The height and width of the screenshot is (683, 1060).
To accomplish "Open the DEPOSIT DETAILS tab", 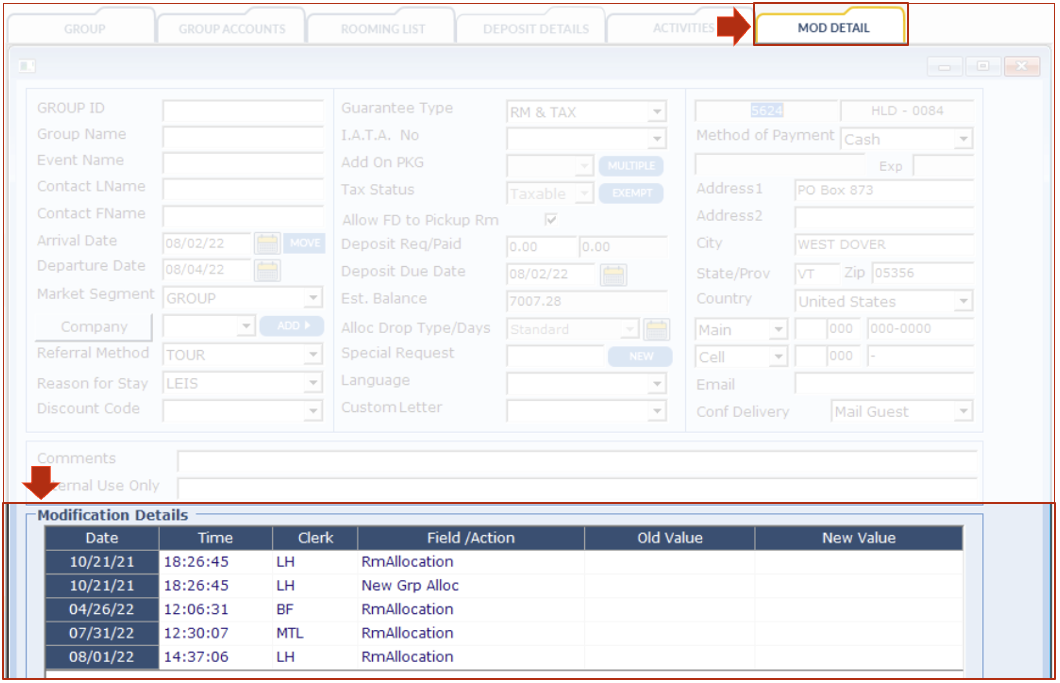I will [535, 29].
